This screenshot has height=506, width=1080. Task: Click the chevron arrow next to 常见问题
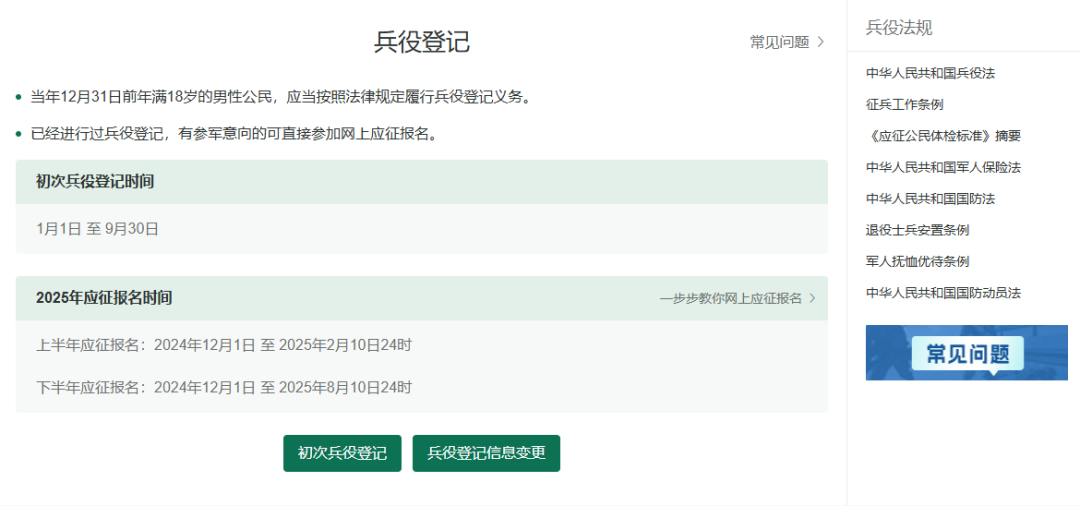pyautogui.click(x=821, y=42)
